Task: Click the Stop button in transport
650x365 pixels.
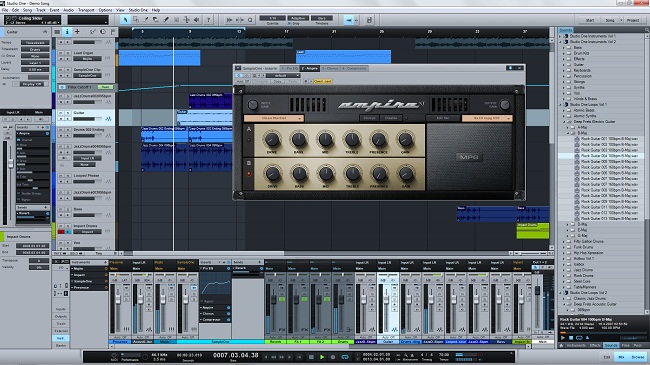Action: coord(311,357)
